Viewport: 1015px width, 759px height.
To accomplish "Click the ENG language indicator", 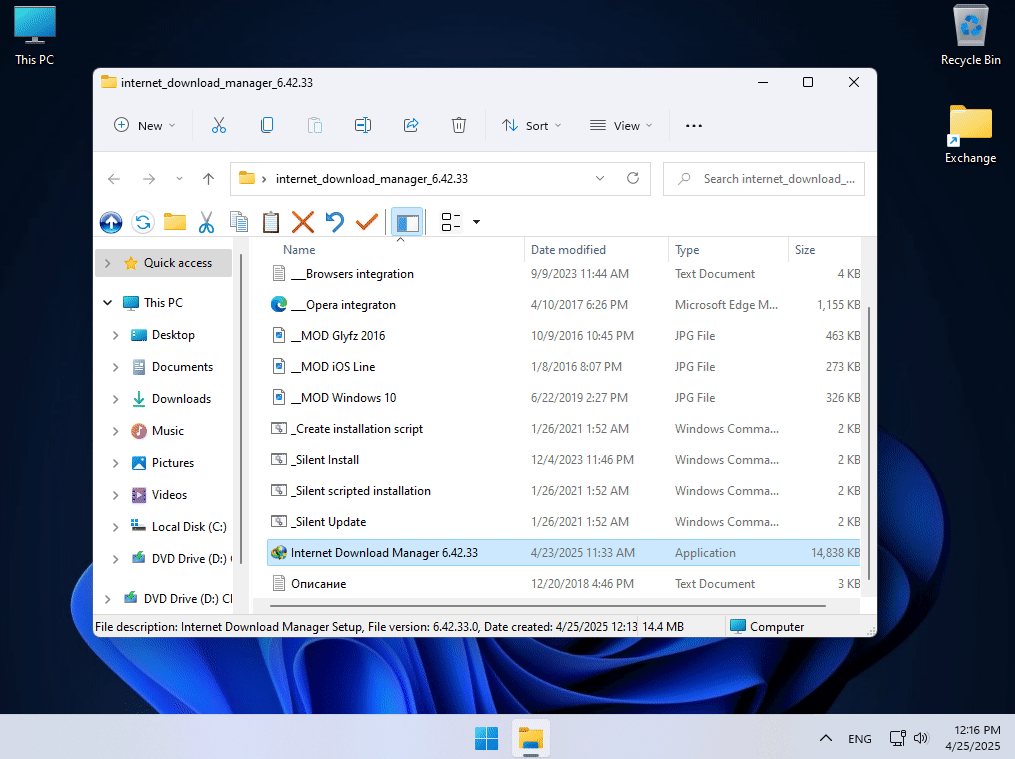I will 860,738.
